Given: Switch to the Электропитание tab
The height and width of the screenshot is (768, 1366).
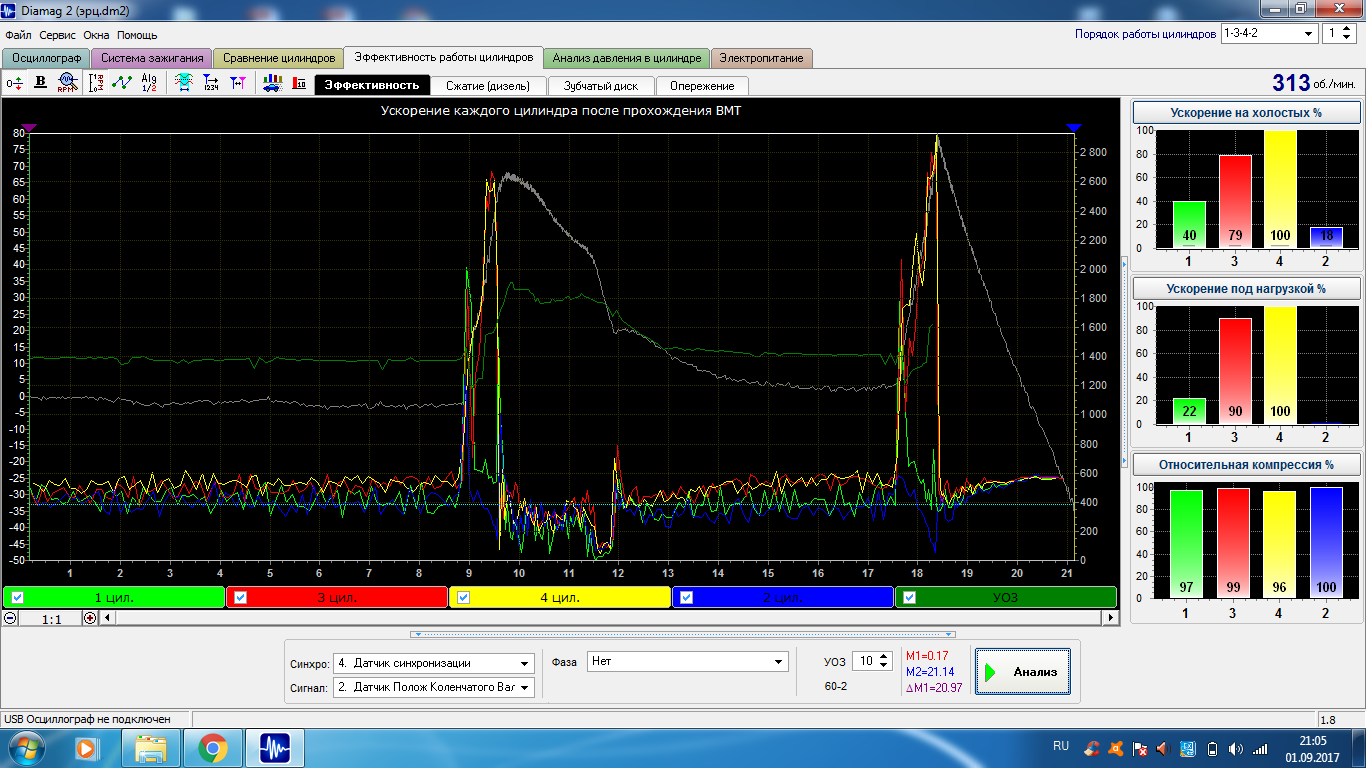Looking at the screenshot, I should pos(762,58).
